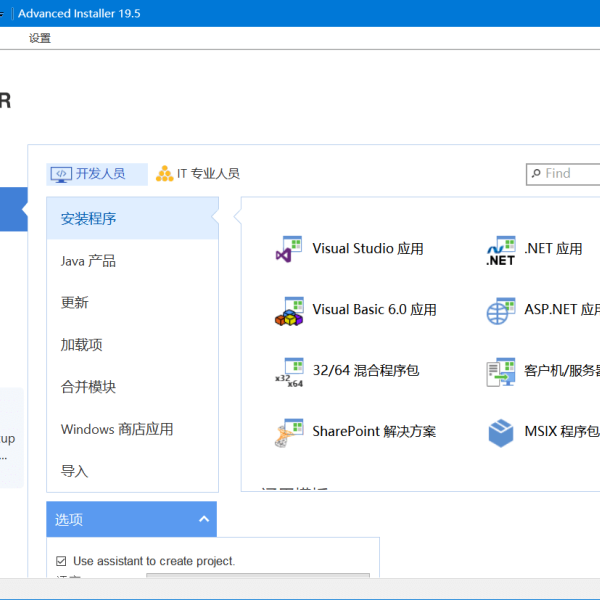600x600 pixels.
Task: Choose the 客户机/服务器 project icon
Action: pos(501,372)
